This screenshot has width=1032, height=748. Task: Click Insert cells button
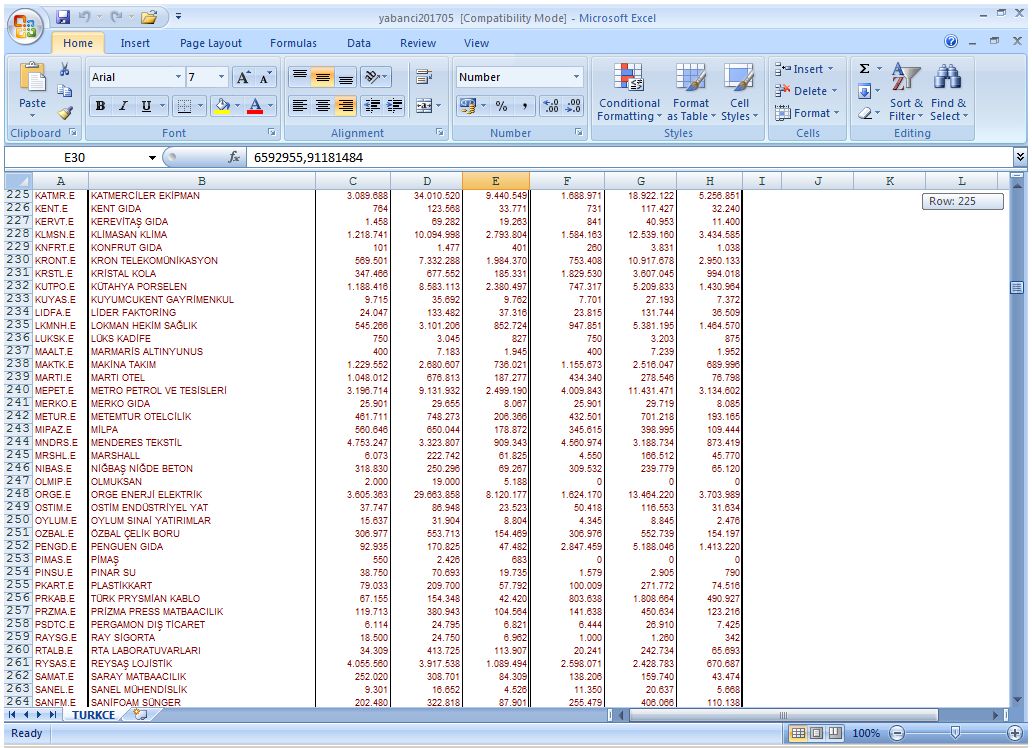pos(803,69)
